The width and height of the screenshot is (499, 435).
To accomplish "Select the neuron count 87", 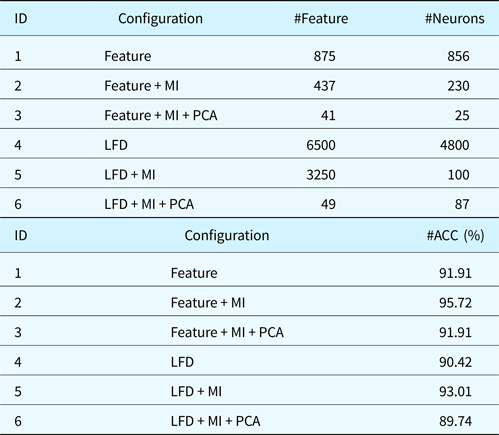I will click(462, 204).
